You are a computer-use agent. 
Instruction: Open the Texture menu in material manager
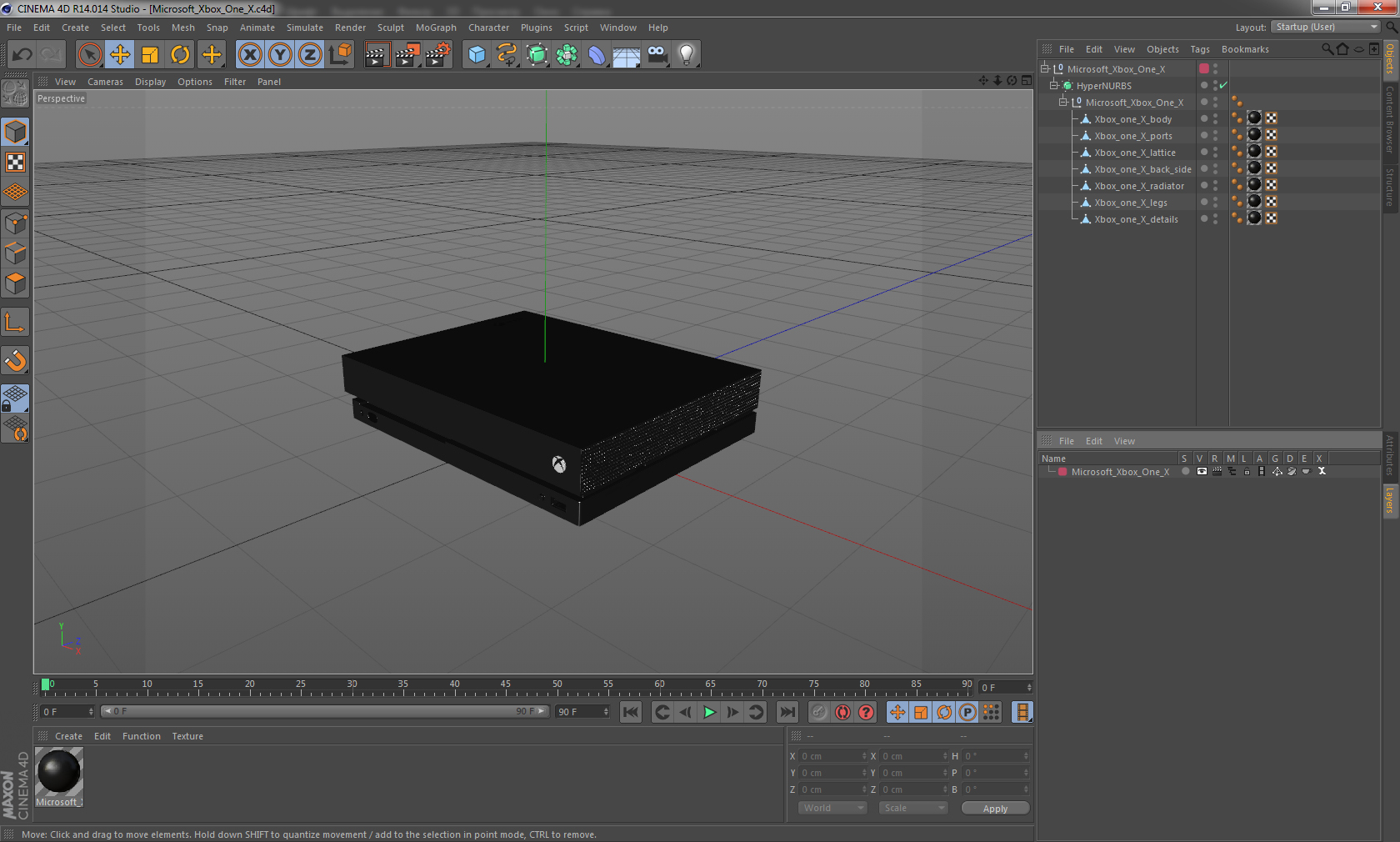[187, 736]
